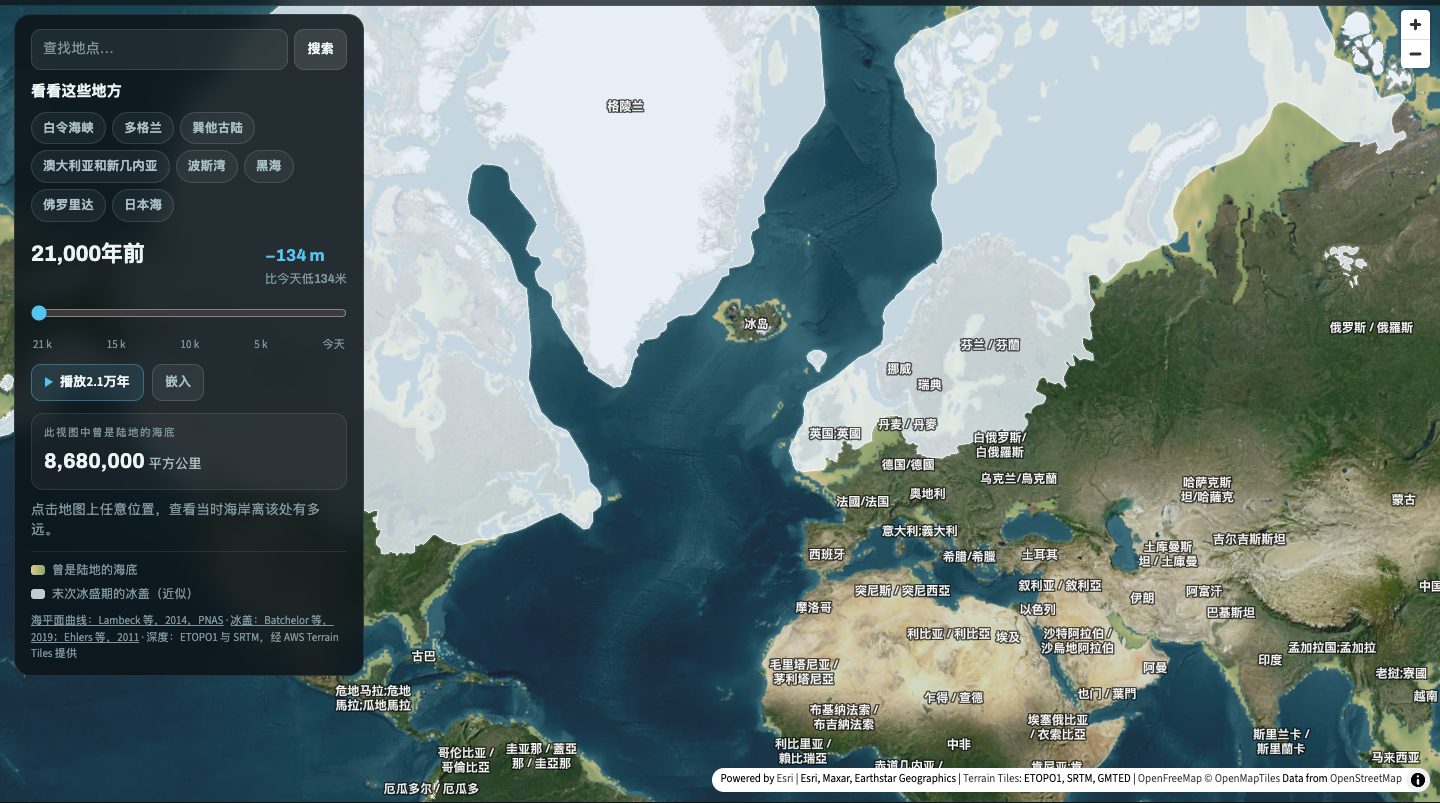Click the 土耳其 map label
This screenshot has width=1440, height=803.
[x=1039, y=554]
